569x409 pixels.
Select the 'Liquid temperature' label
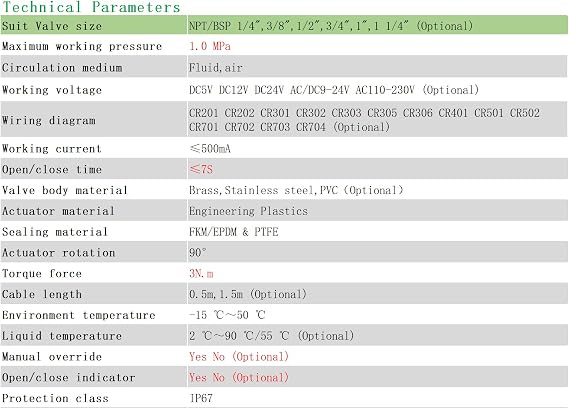click(x=62, y=336)
